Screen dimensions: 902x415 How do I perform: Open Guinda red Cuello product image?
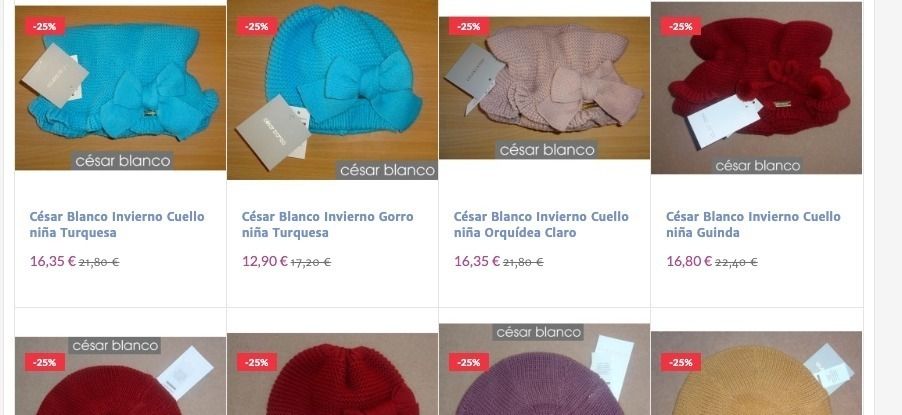point(756,87)
